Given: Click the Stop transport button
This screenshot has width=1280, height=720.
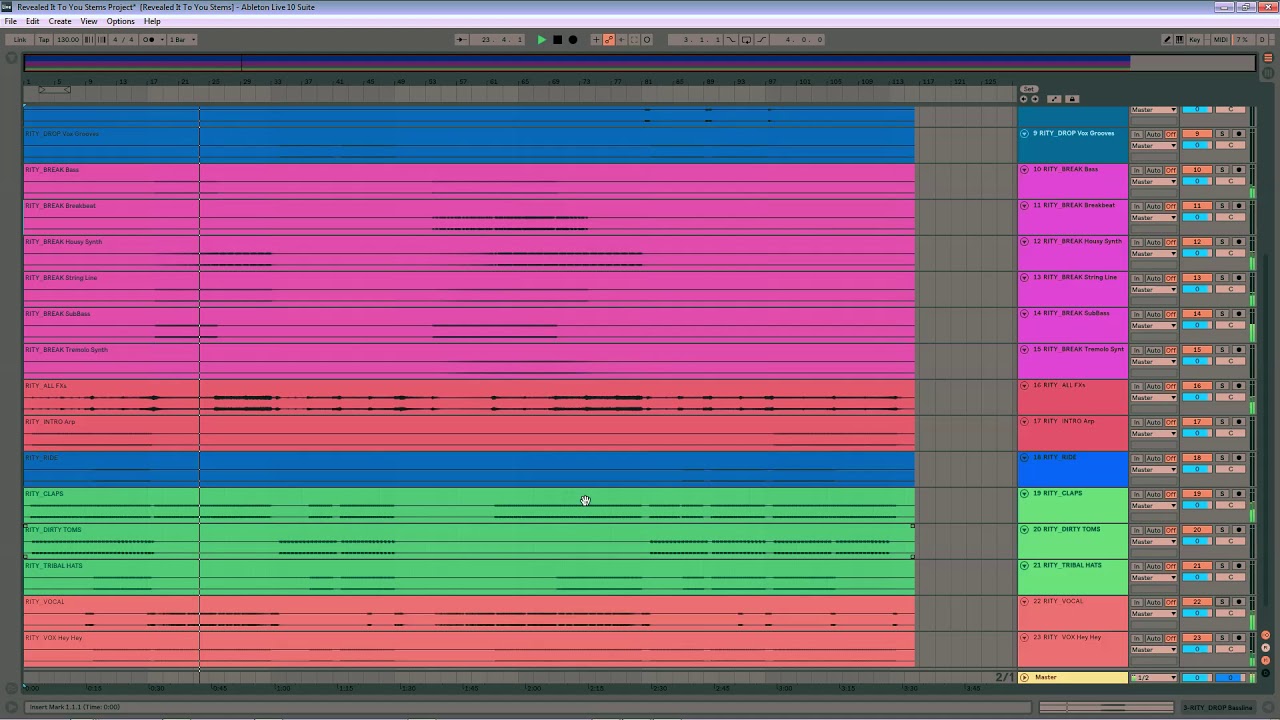Looking at the screenshot, I should tap(557, 40).
